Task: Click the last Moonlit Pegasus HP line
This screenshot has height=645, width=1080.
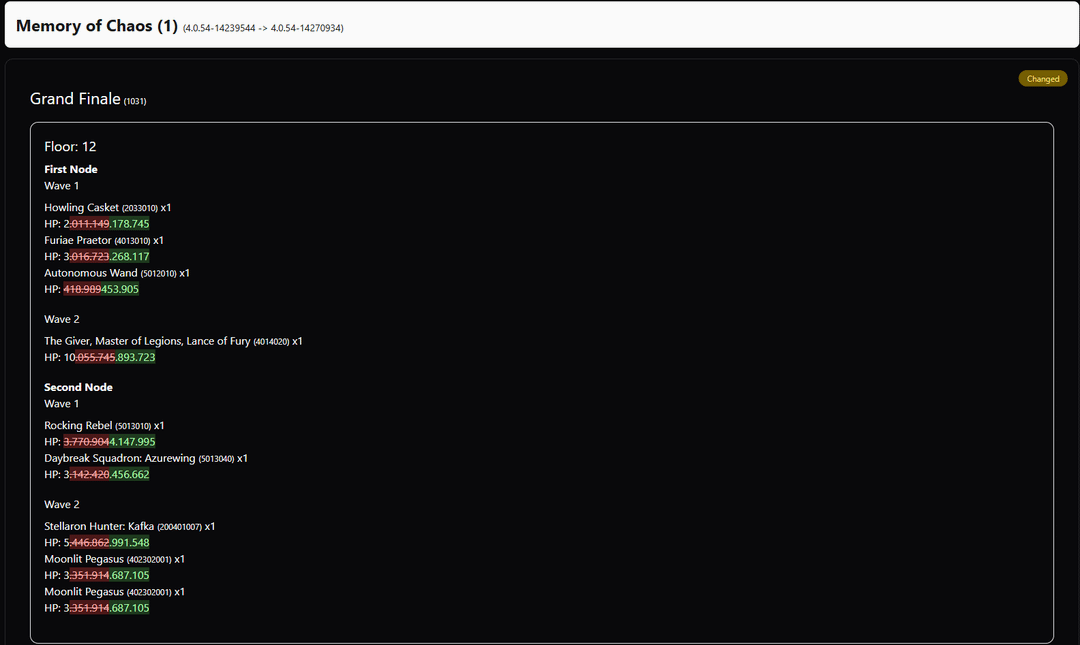Action: (x=96, y=608)
